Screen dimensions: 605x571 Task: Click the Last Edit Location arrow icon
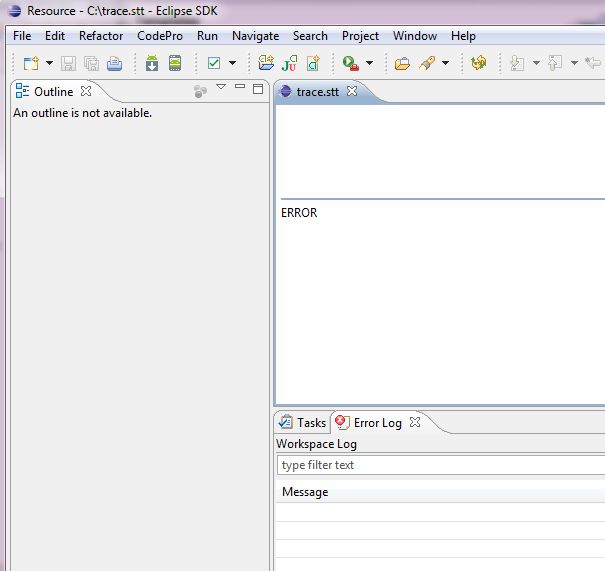[x=593, y=63]
